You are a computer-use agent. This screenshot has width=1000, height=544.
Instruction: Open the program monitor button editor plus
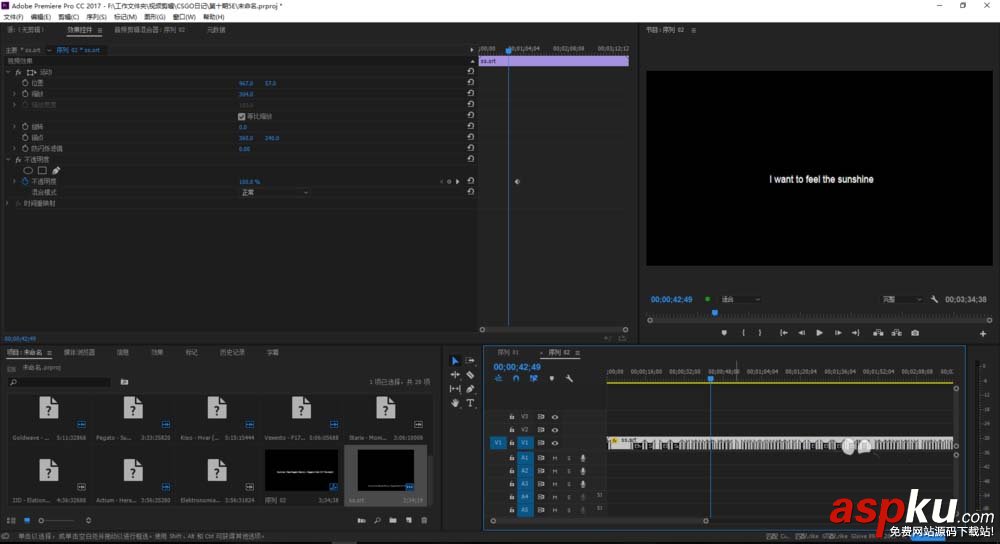(983, 334)
